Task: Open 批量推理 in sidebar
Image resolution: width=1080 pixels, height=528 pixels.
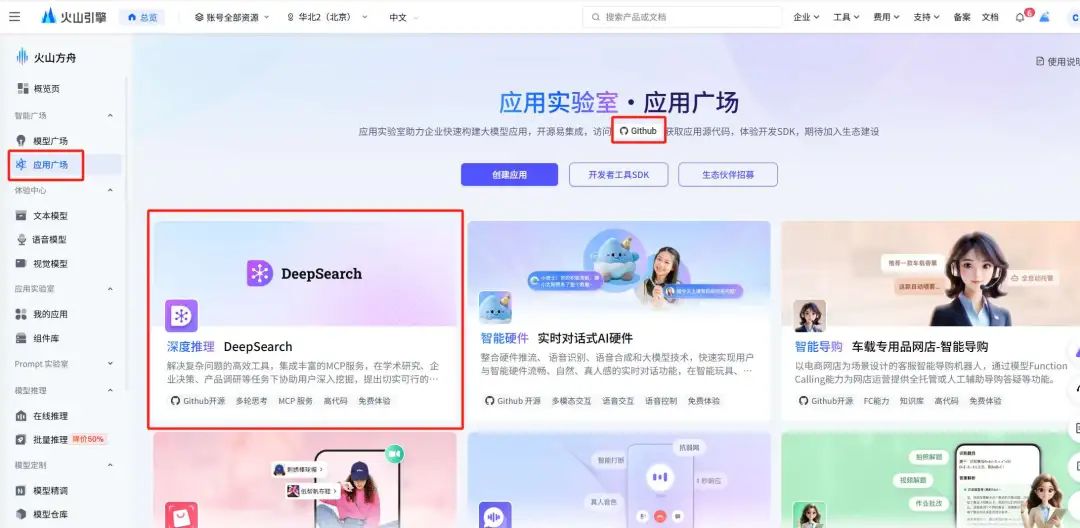Action: coord(50,439)
